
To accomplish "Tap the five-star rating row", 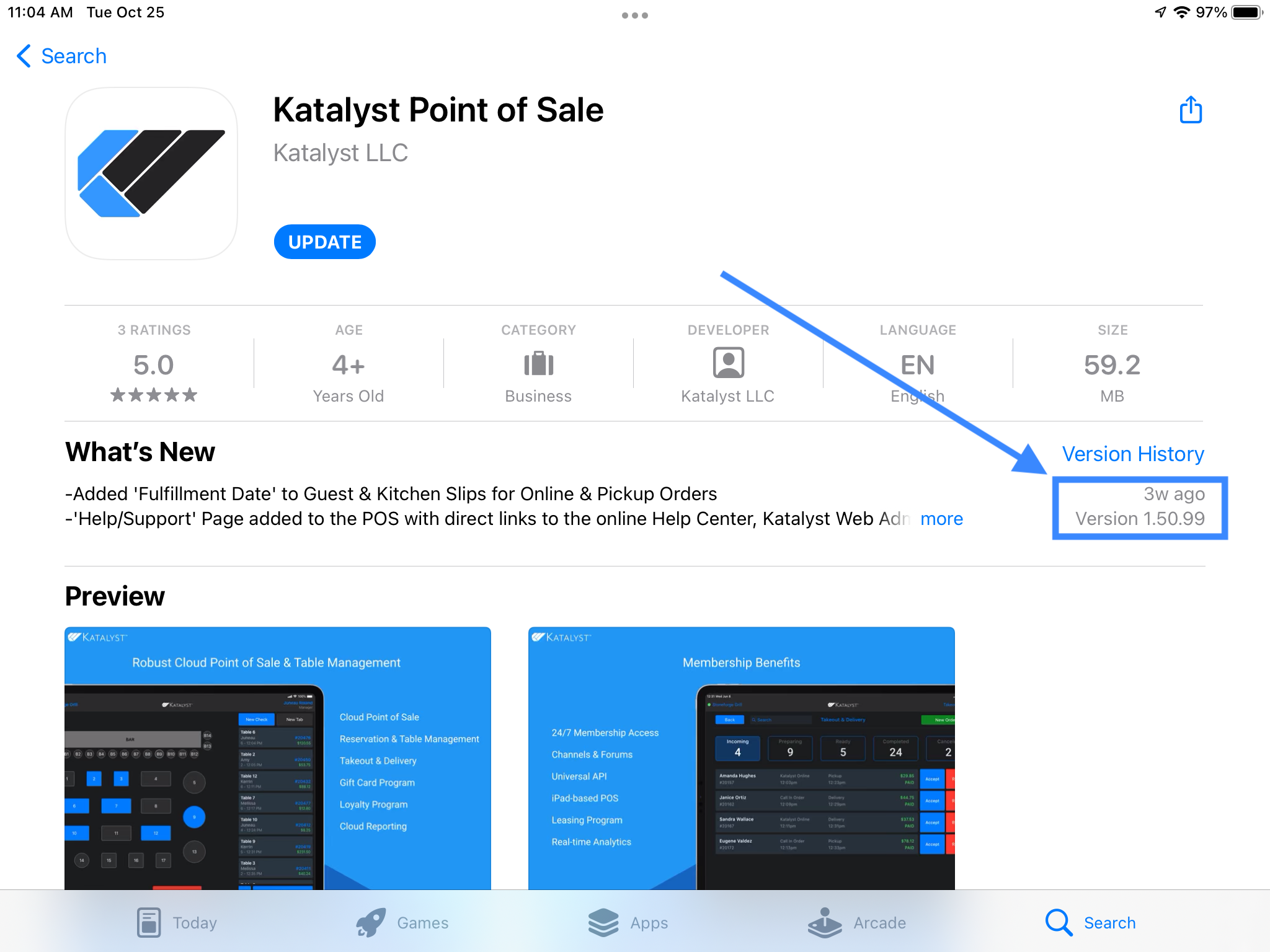I will pyautogui.click(x=154, y=395).
